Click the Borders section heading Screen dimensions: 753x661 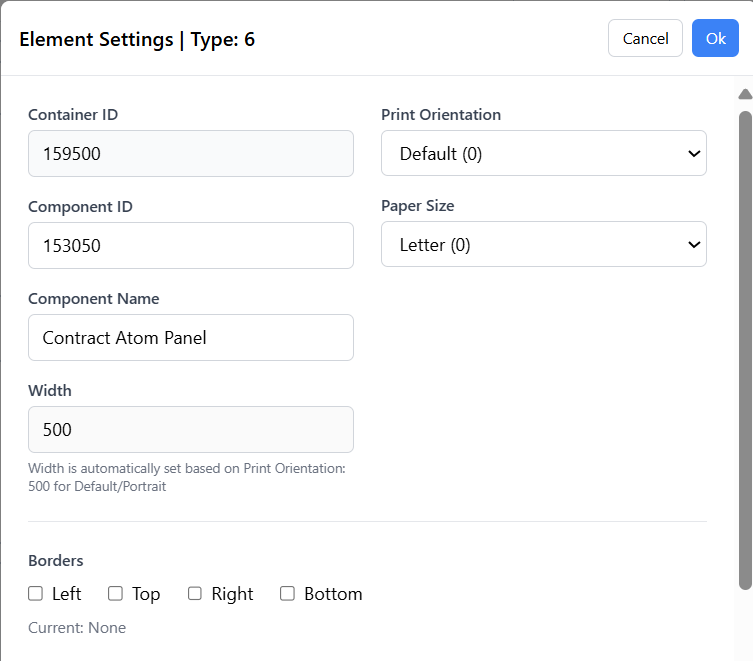coord(56,560)
